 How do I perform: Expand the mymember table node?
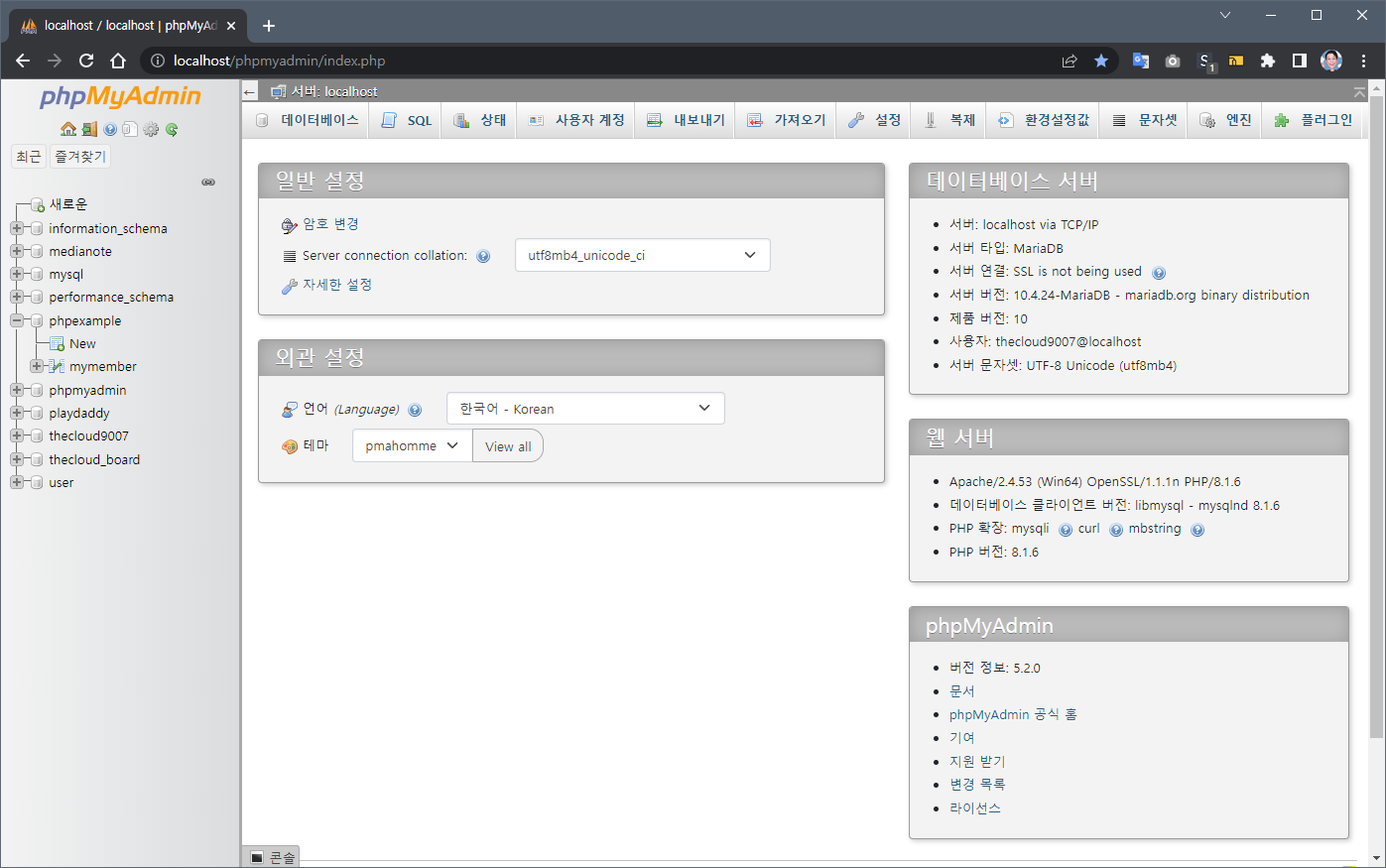click(37, 366)
